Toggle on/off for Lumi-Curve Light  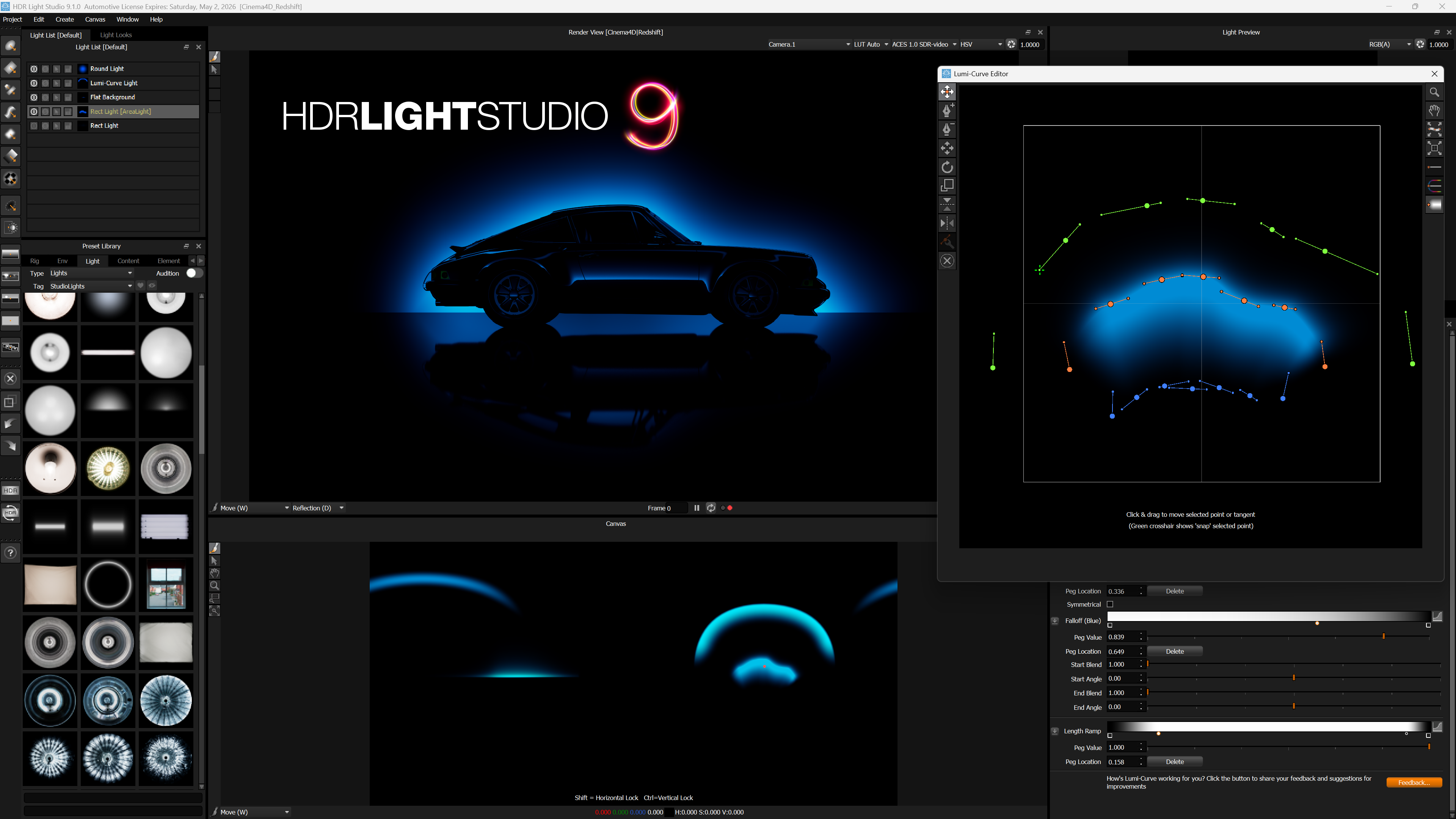[x=34, y=83]
